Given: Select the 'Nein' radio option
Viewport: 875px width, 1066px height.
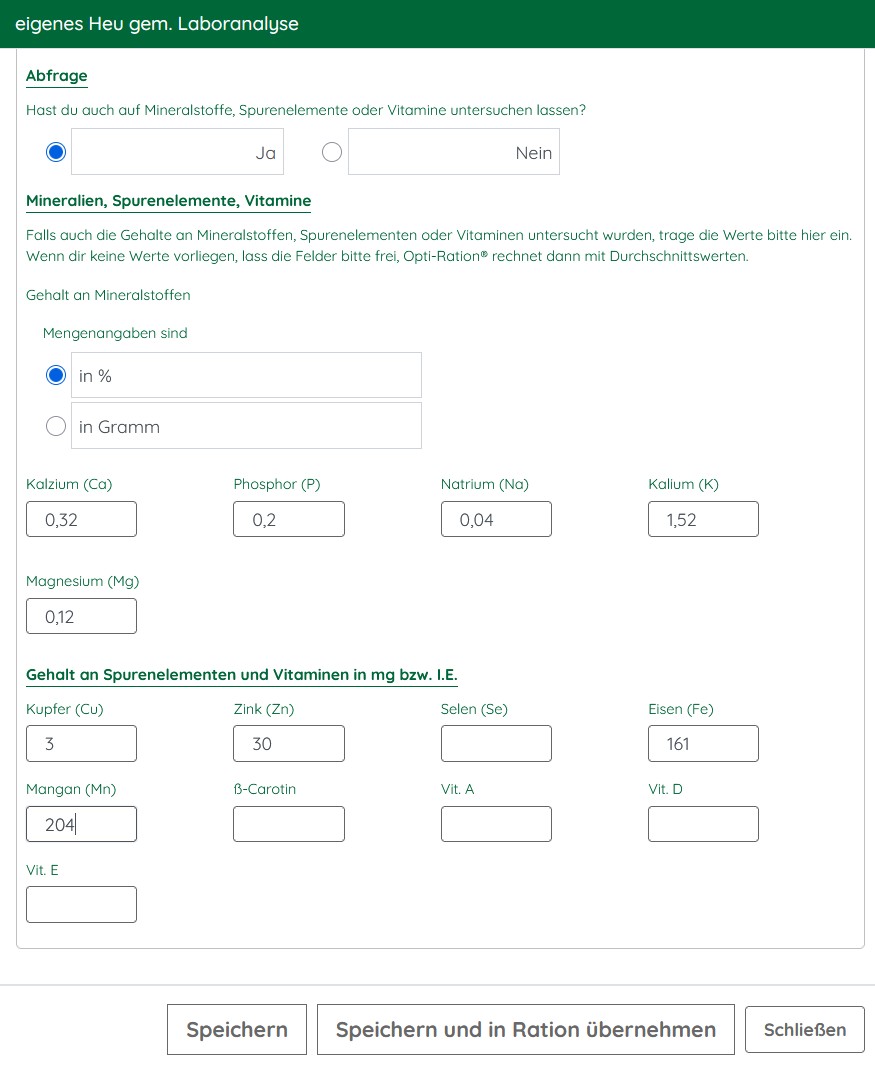Looking at the screenshot, I should (x=332, y=152).
